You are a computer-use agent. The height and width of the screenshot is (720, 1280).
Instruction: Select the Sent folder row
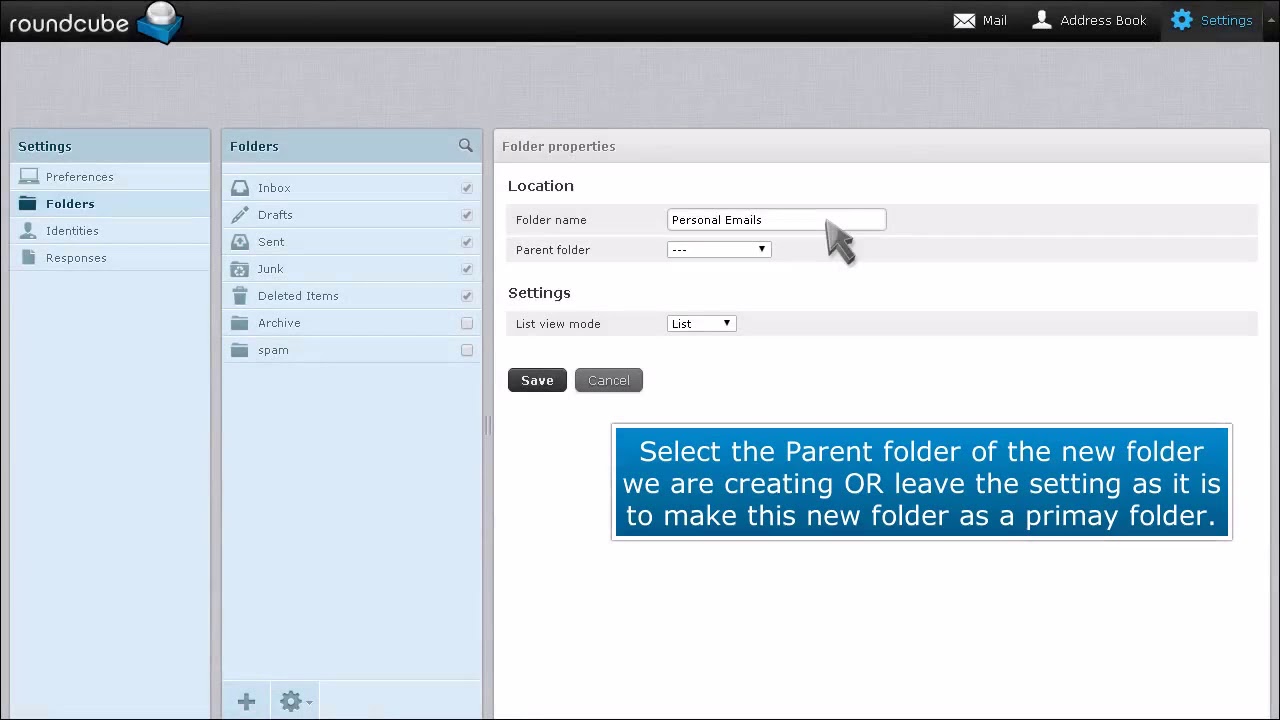click(x=351, y=242)
